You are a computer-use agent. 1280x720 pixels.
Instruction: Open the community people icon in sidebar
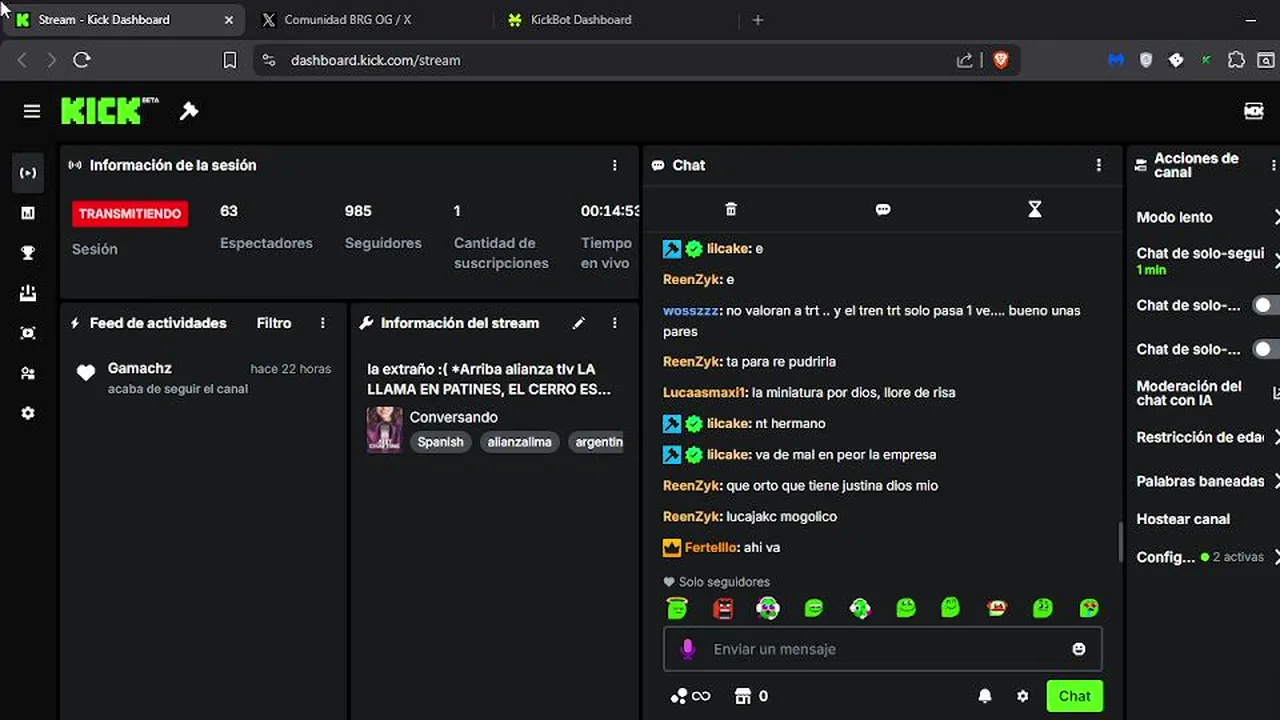(28, 373)
